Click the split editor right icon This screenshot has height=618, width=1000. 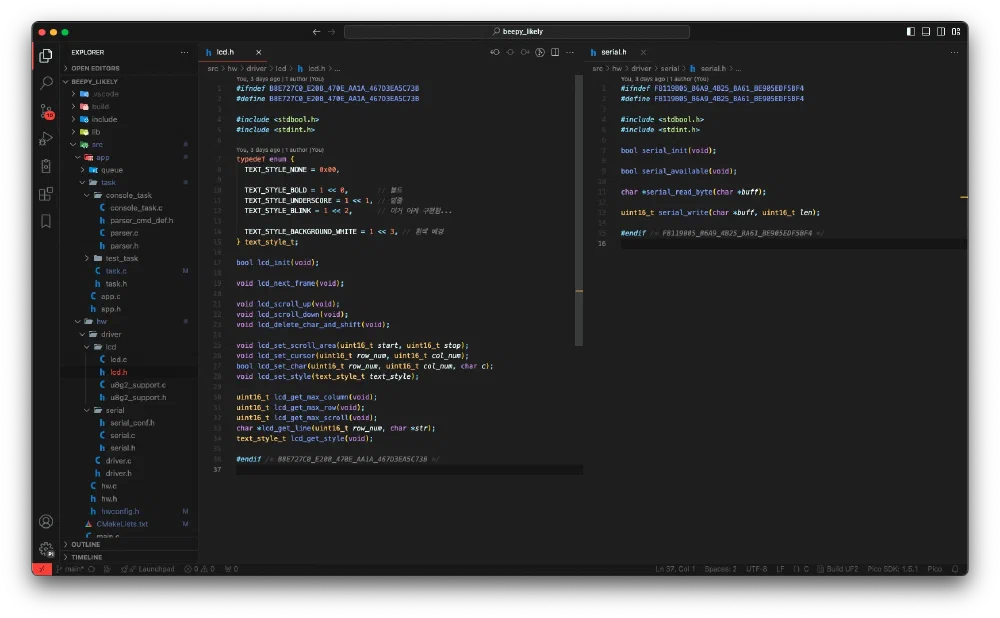(554, 52)
